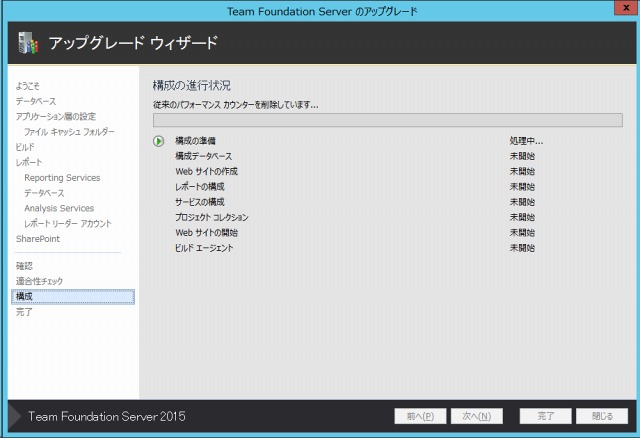The width and height of the screenshot is (640, 438).
Task: Go to the 完了 step in sidebar
Action: click(24, 312)
